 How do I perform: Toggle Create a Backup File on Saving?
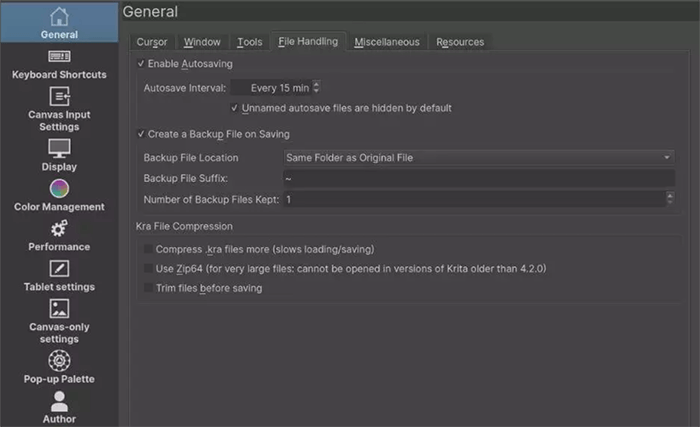pos(141,134)
